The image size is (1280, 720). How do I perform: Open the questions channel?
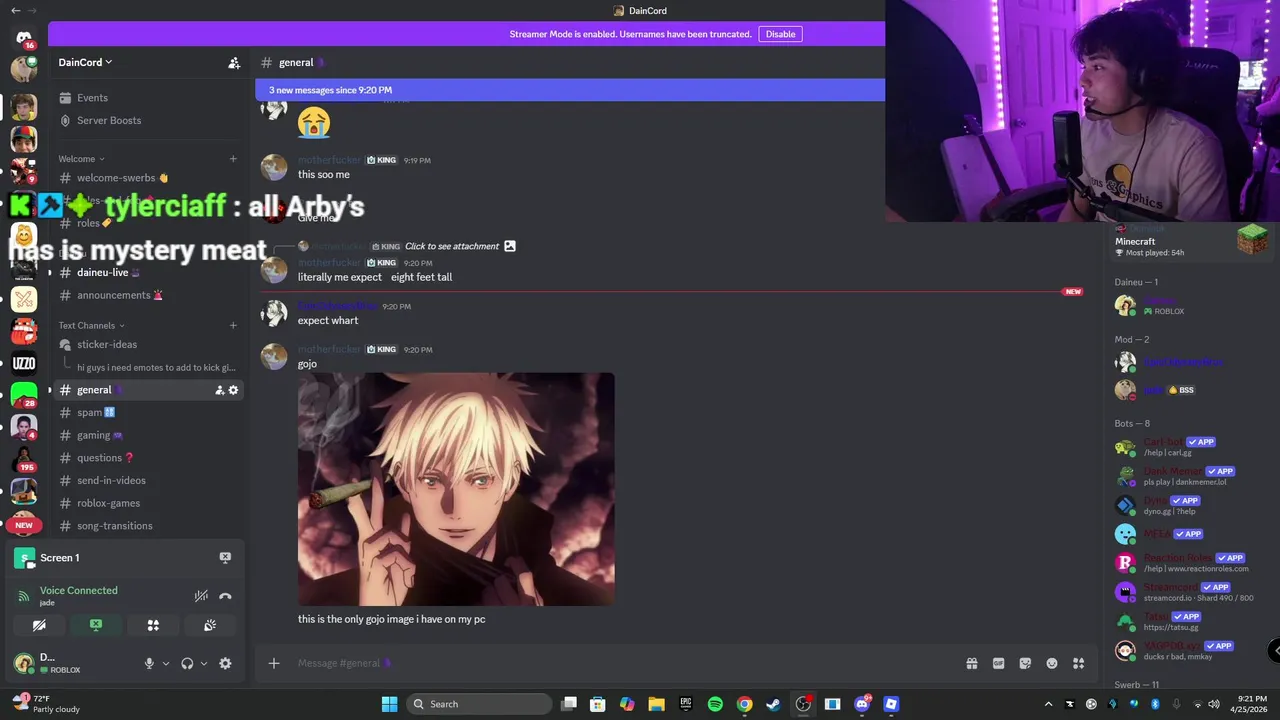click(148, 458)
